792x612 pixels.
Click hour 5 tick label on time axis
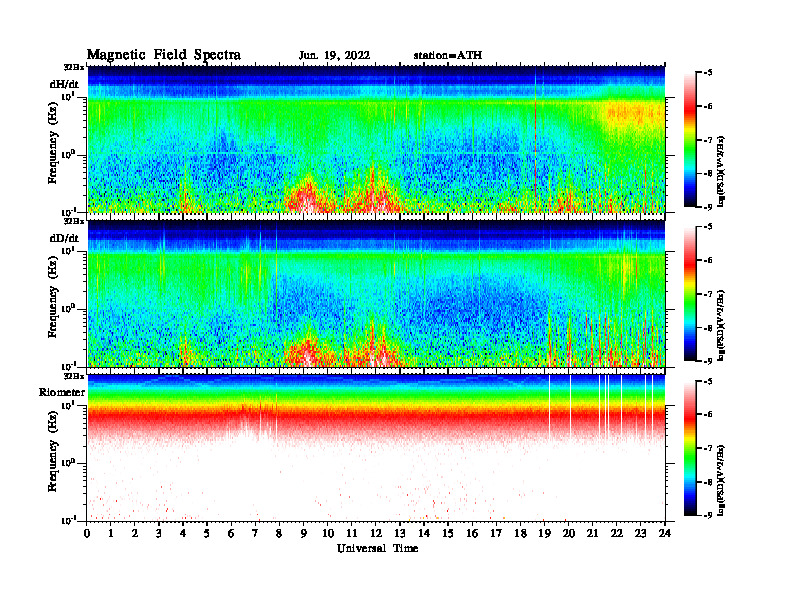[207, 533]
